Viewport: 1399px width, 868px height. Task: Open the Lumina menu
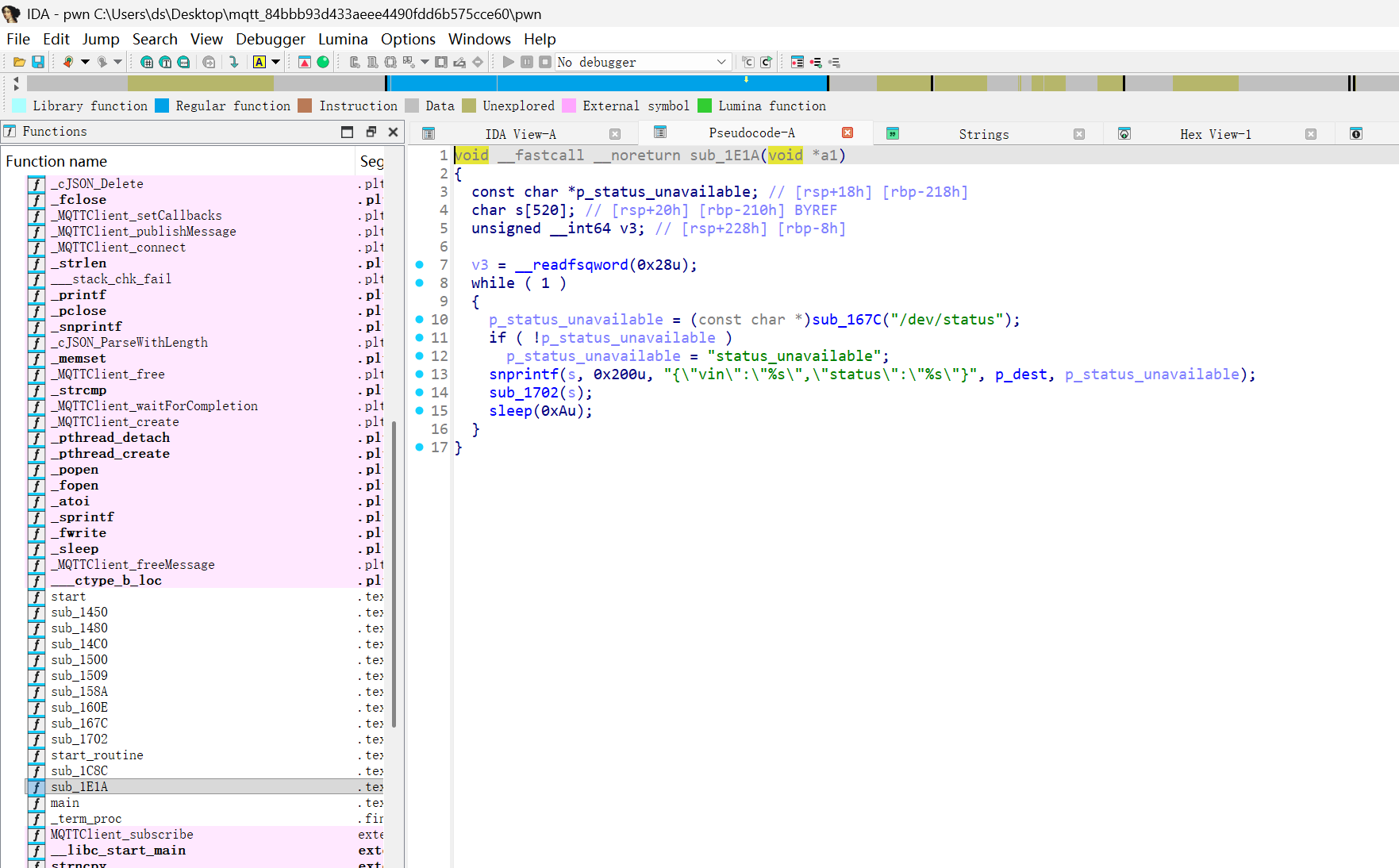(x=343, y=39)
